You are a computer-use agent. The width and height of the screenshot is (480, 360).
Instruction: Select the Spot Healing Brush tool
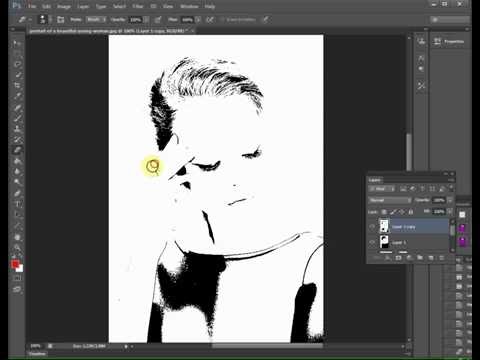[17, 107]
